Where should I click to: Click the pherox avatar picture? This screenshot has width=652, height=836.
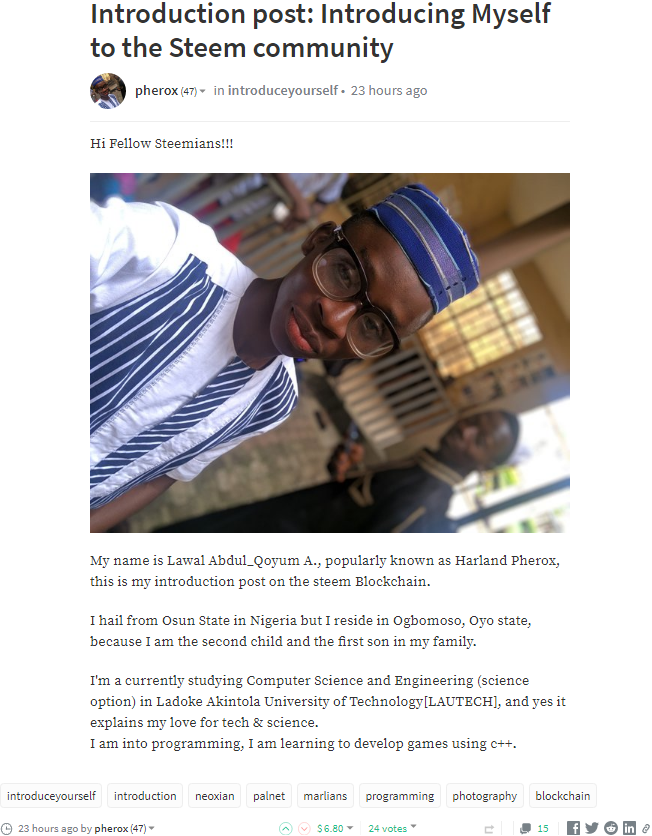point(108,91)
